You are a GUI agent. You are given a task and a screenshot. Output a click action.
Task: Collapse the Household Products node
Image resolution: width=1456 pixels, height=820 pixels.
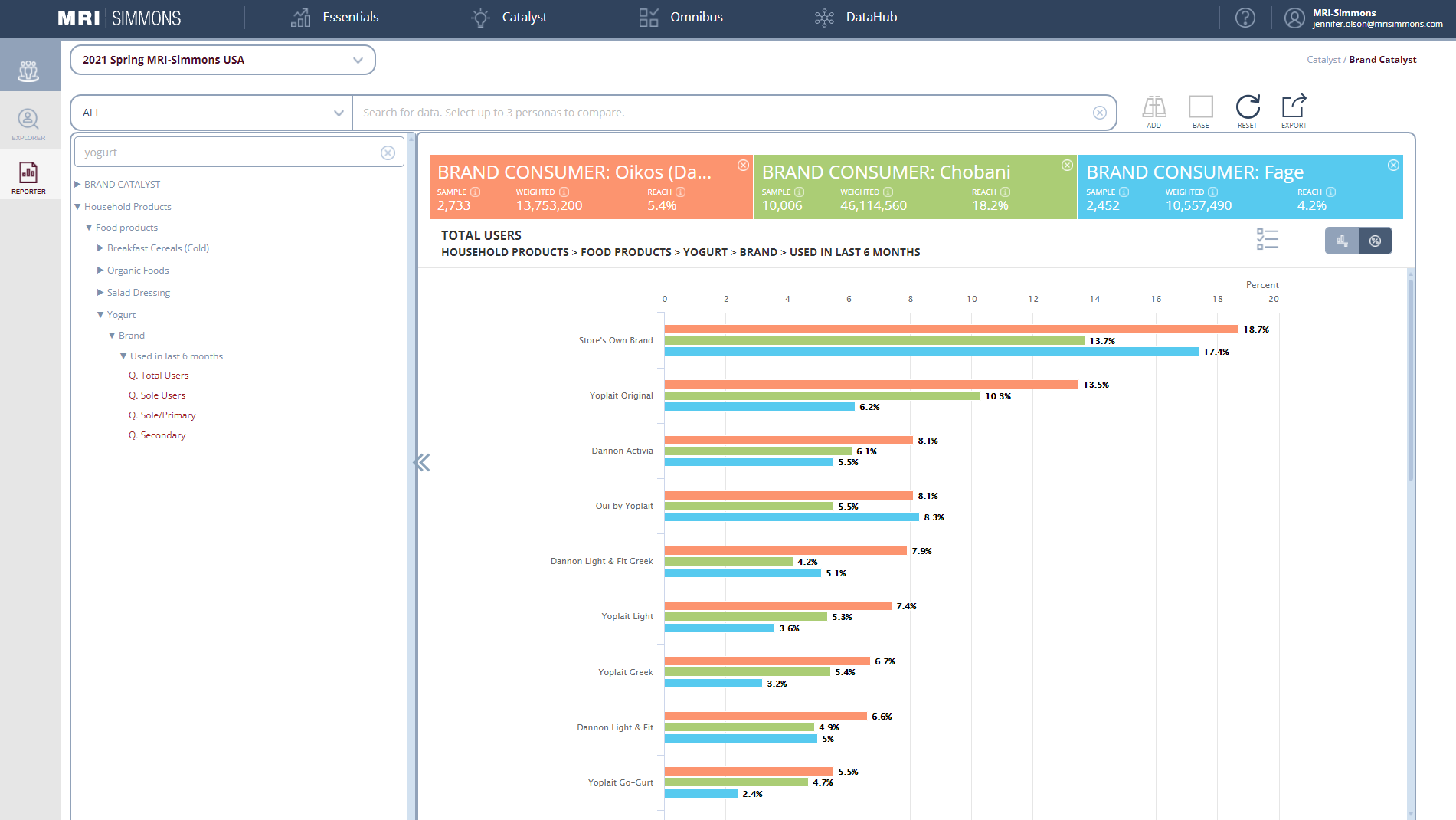(77, 207)
